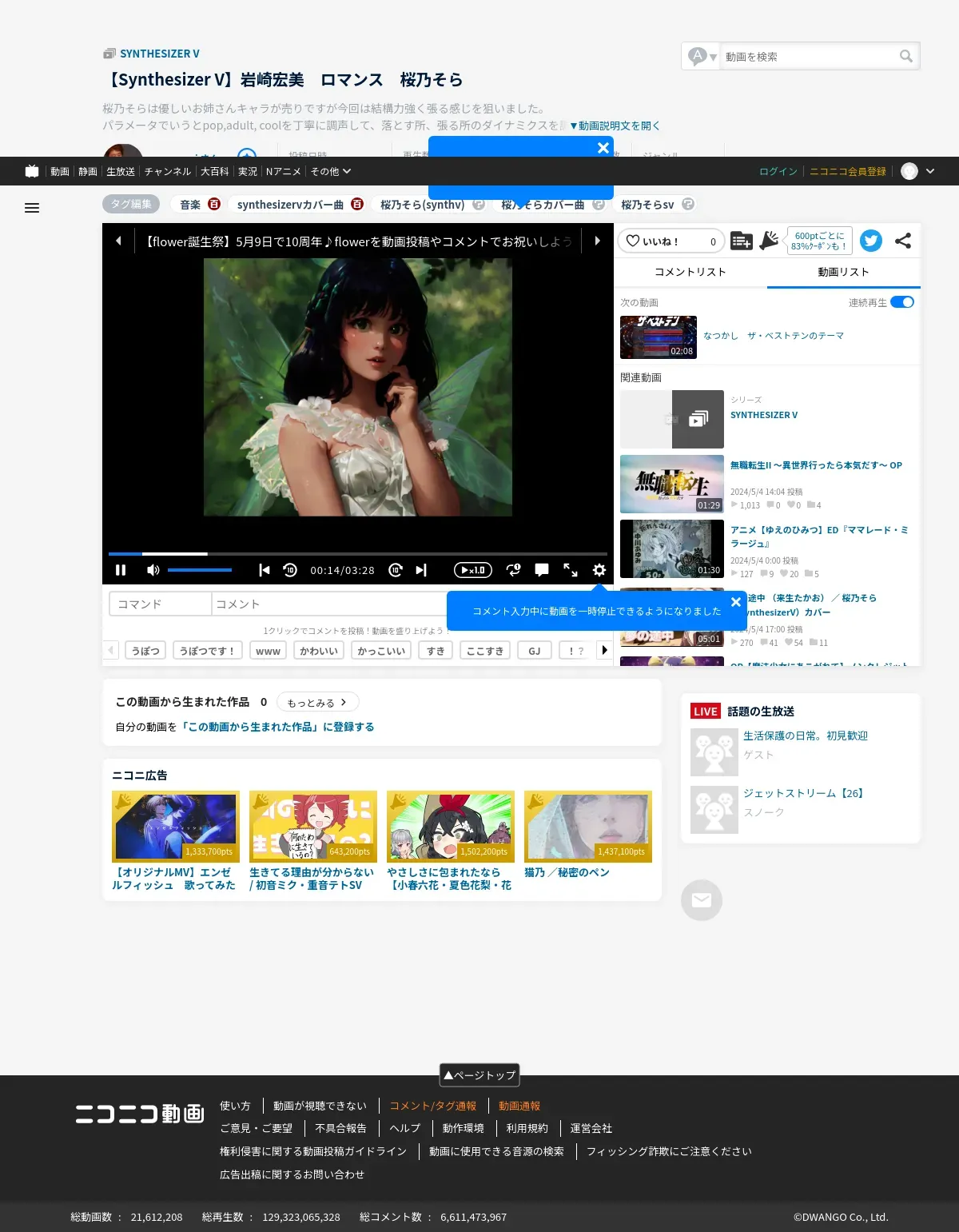Viewport: 959px width, 1232px height.
Task: Open the hamburger side menu
Action: coord(32,208)
